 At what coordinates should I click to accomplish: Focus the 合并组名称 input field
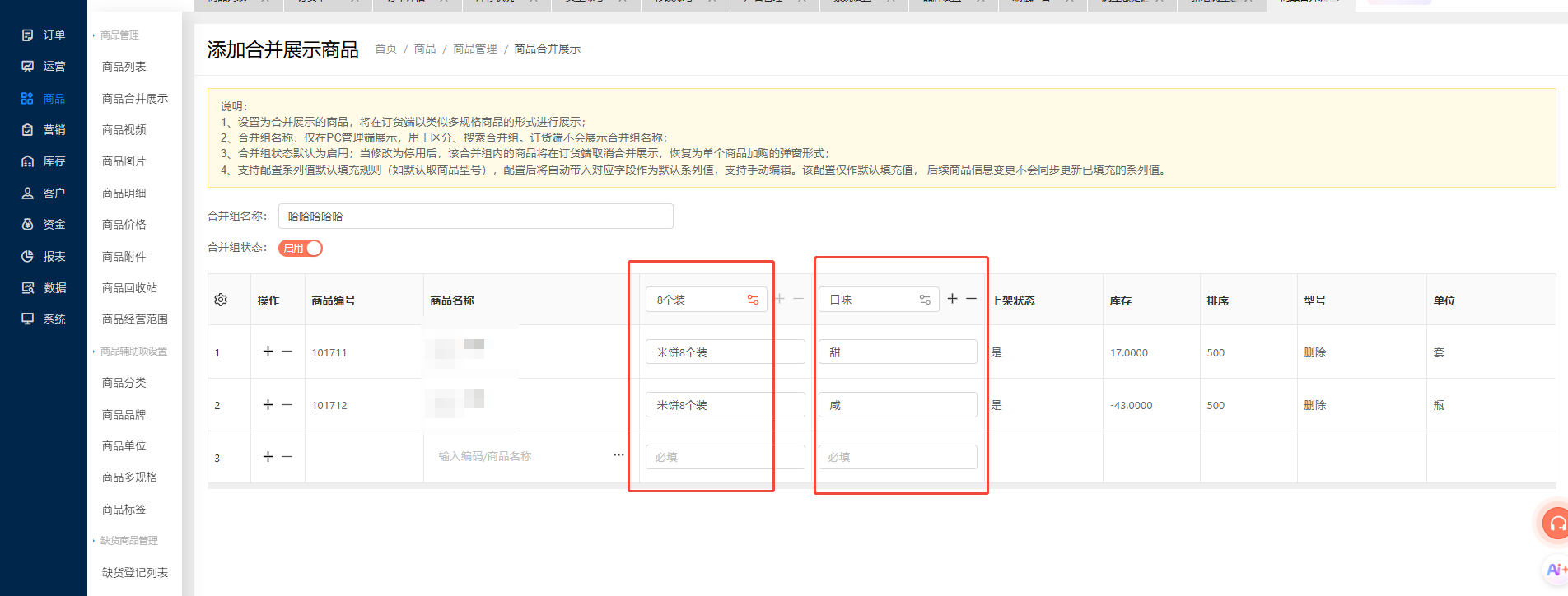click(x=476, y=216)
